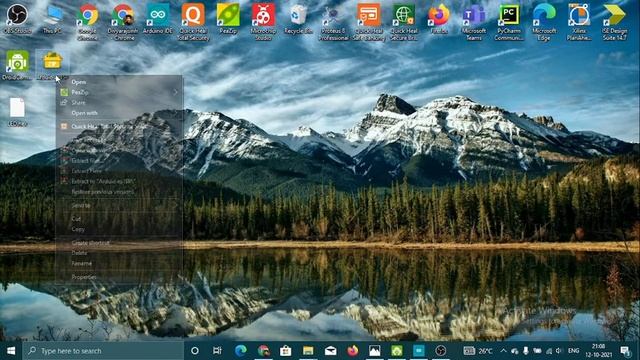Screen dimensions: 640x360
Task: Click the battery tray icon
Action: click(537, 351)
